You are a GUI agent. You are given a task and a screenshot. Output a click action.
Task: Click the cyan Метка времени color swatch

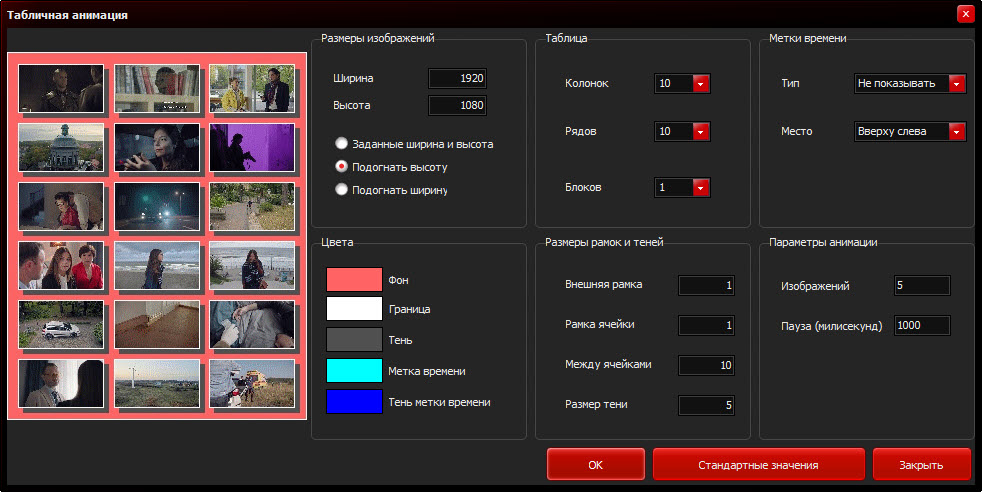click(x=354, y=371)
